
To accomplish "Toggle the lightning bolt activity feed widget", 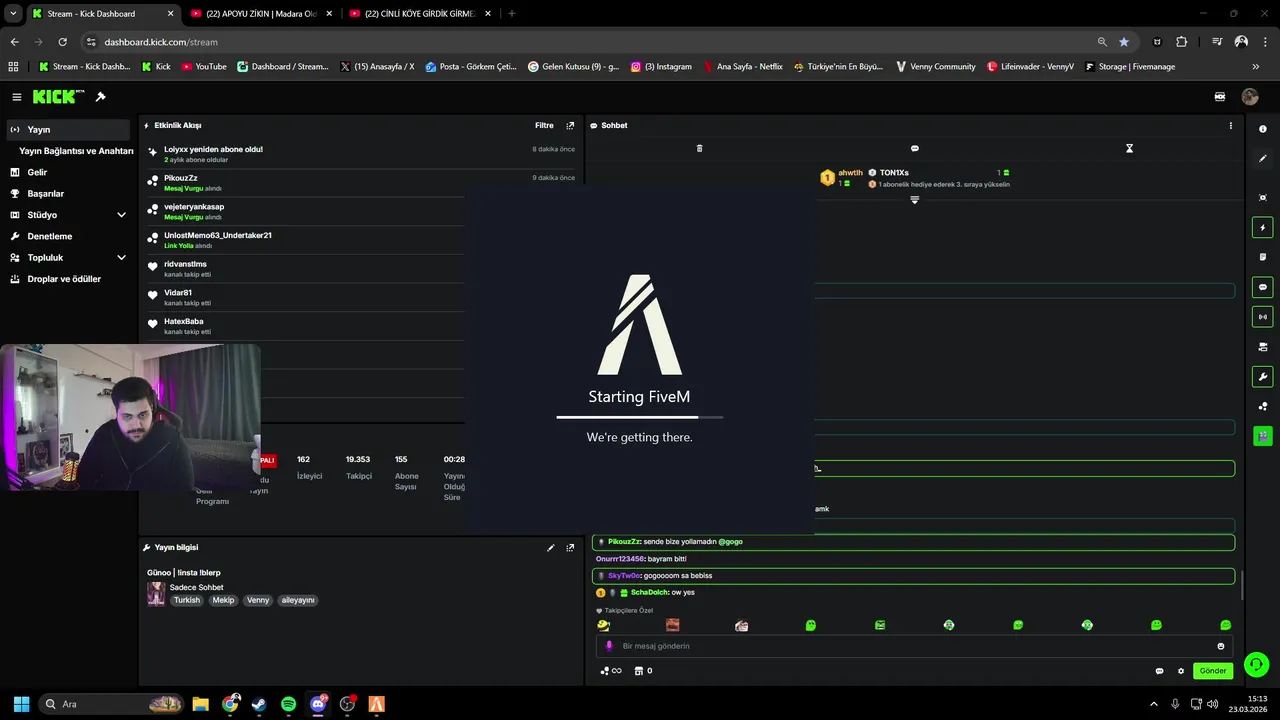I will [x=1263, y=228].
